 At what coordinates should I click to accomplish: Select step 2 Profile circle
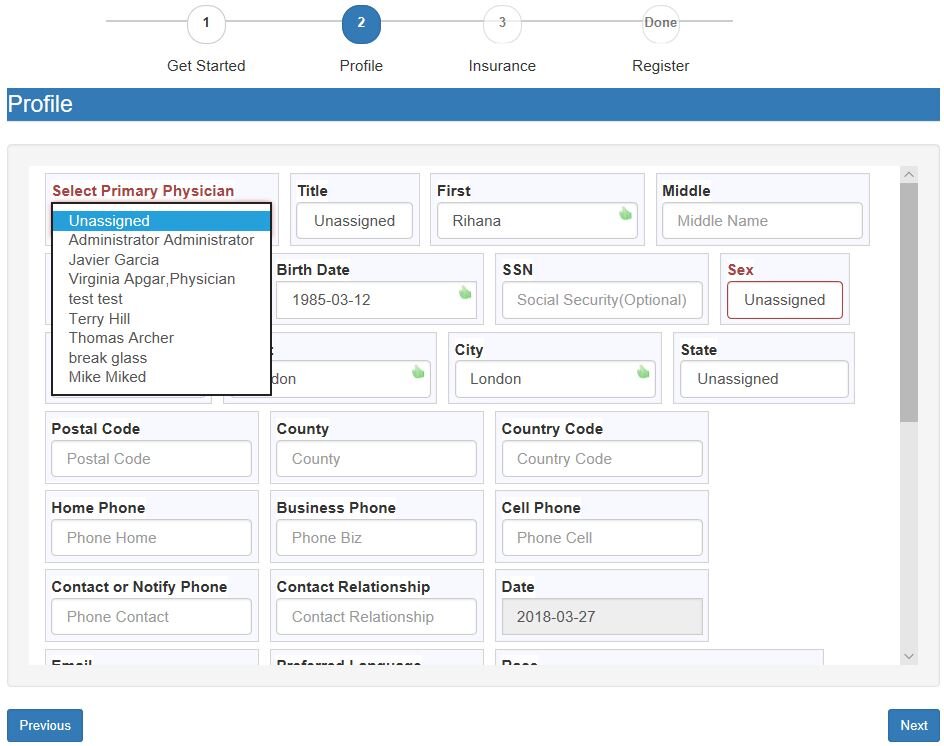coord(361,23)
